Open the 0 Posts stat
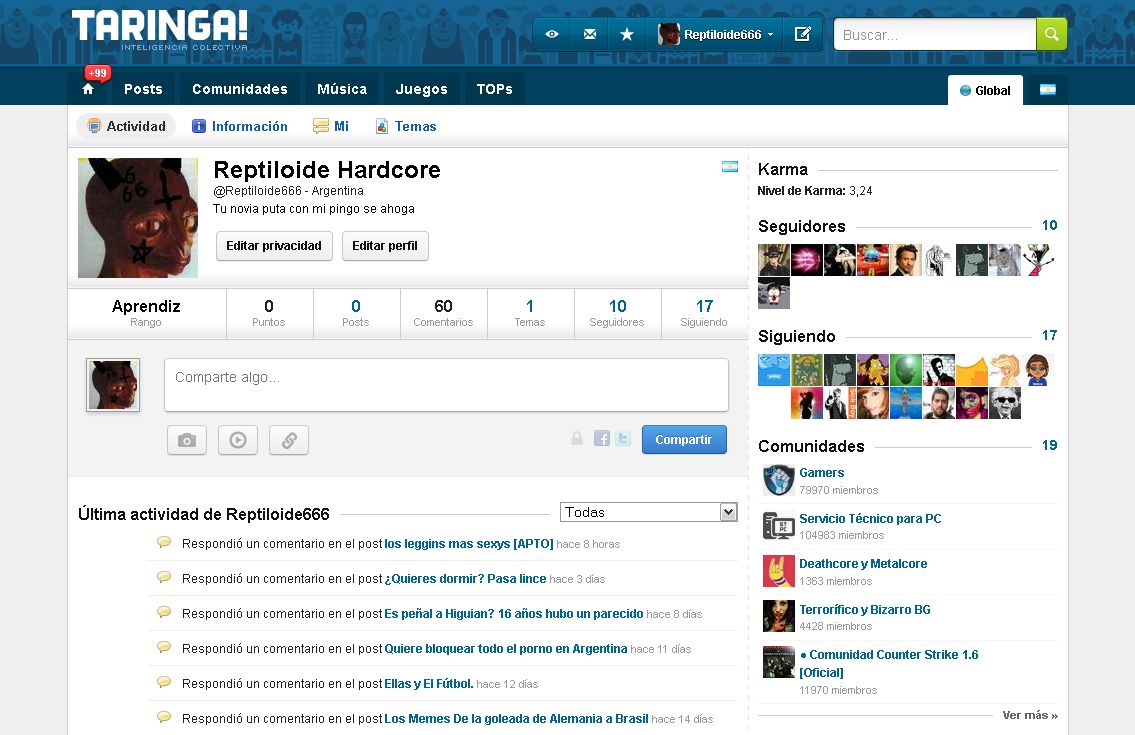 [355, 313]
